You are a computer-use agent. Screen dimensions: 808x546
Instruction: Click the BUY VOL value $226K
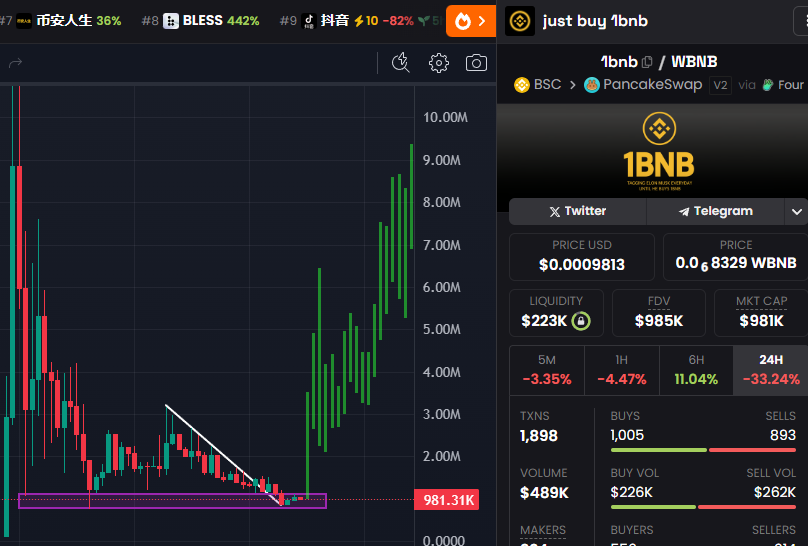(631, 492)
